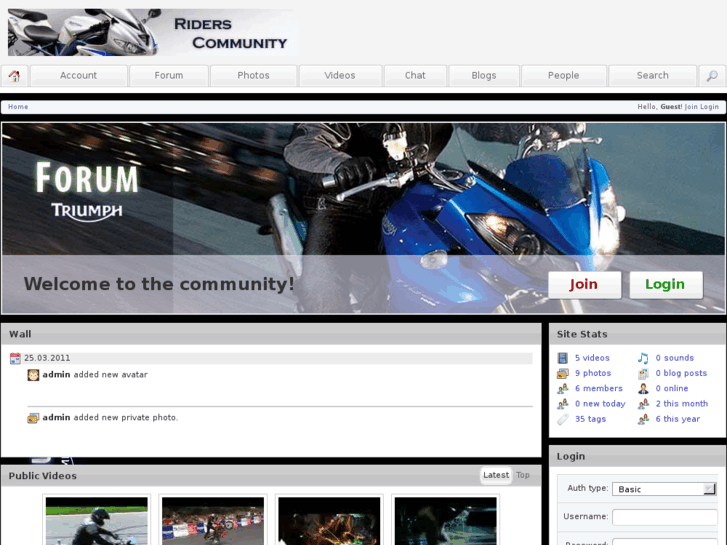Screen dimensions: 727x545
Task: Open the Auth type dropdown
Action: tap(664, 489)
